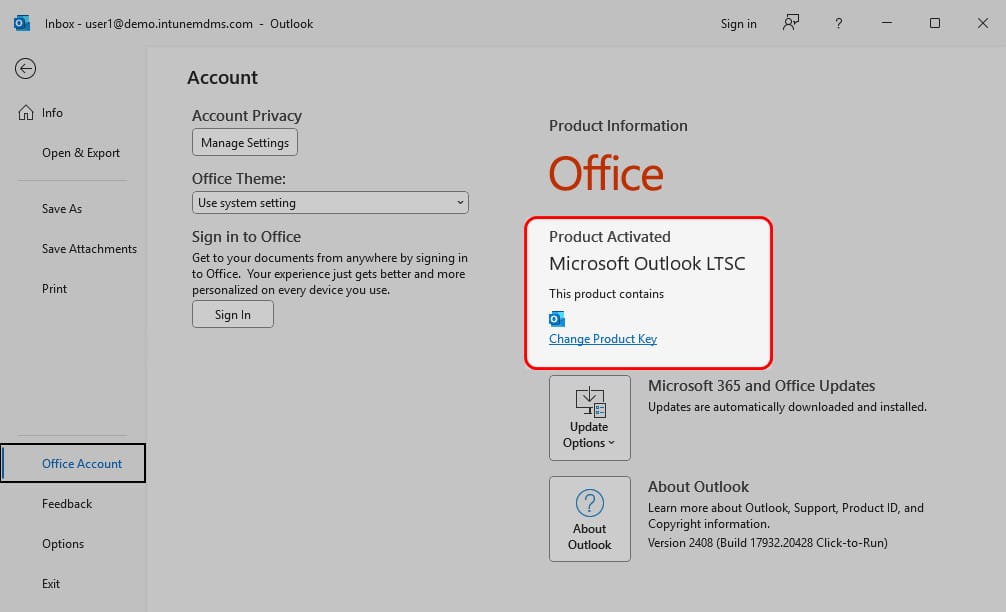
Task: Open the Office Theme dropdown
Action: point(330,203)
